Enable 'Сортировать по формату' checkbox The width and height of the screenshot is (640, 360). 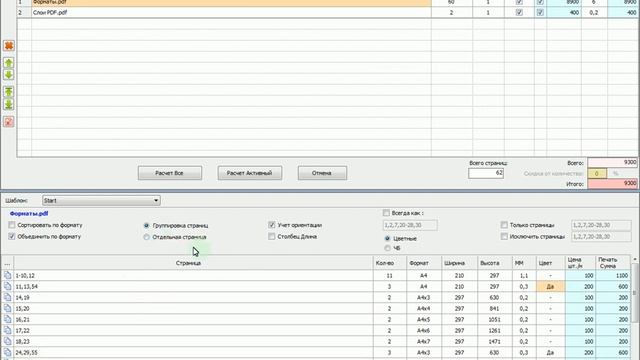click(x=12, y=225)
